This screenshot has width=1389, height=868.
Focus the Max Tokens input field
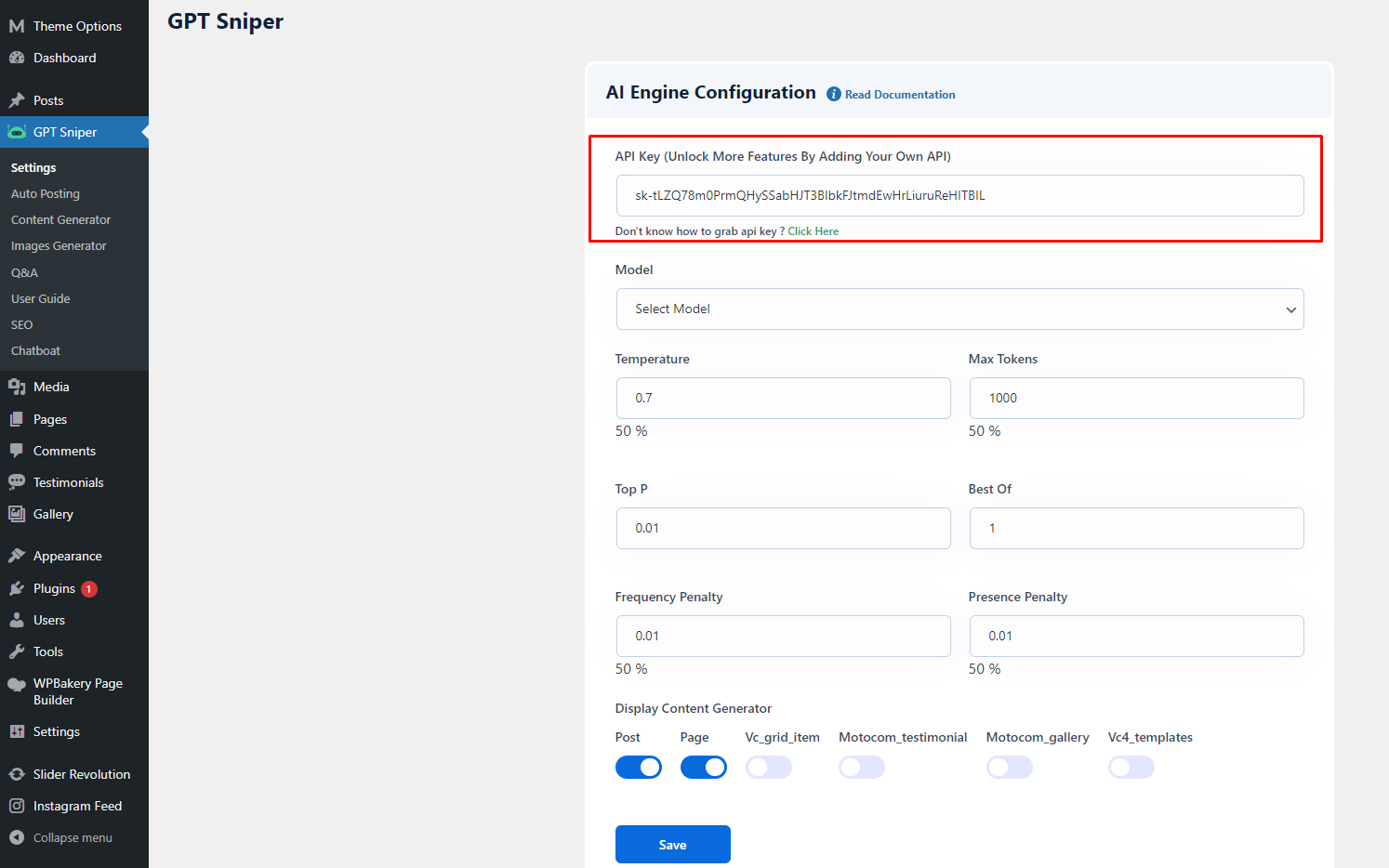(x=1136, y=398)
